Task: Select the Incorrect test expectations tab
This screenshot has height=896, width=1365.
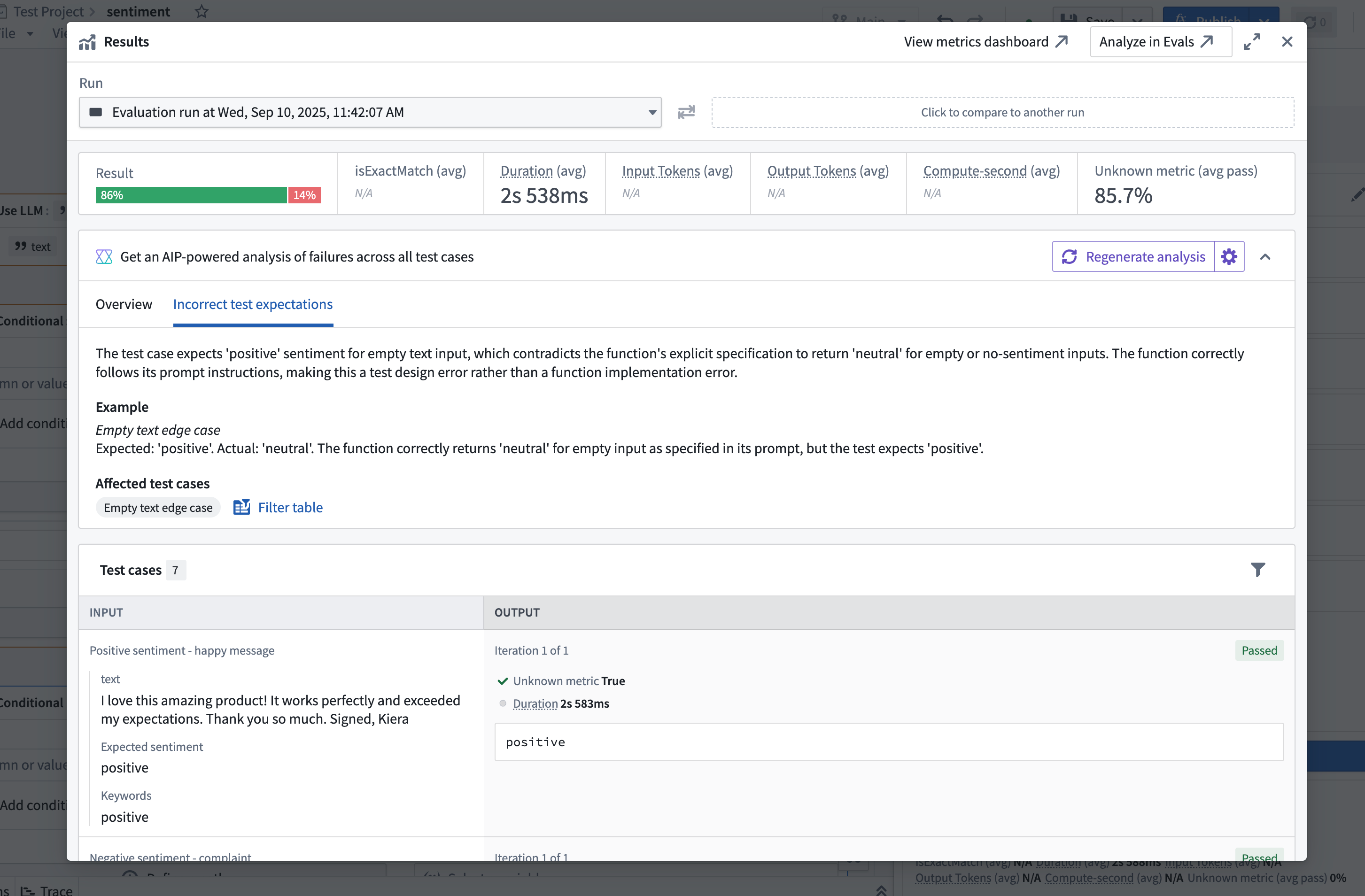Action: point(252,304)
